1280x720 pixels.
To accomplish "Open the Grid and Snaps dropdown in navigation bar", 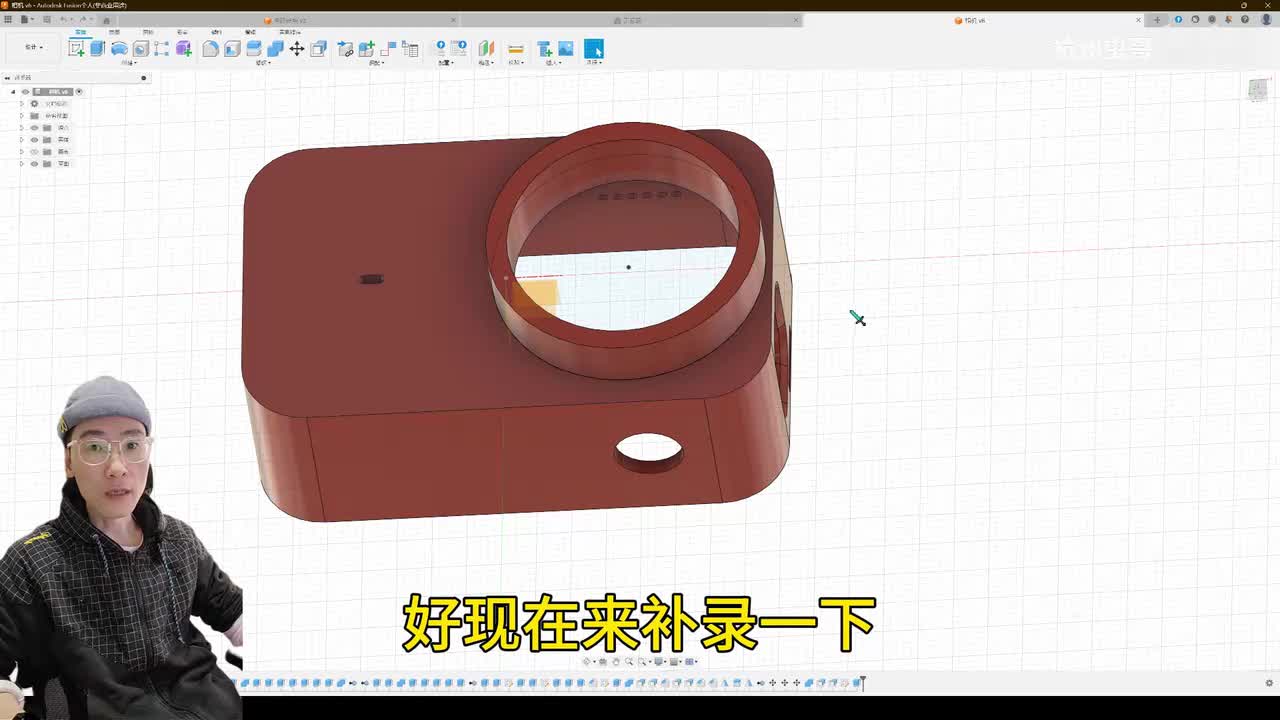I will (675, 661).
